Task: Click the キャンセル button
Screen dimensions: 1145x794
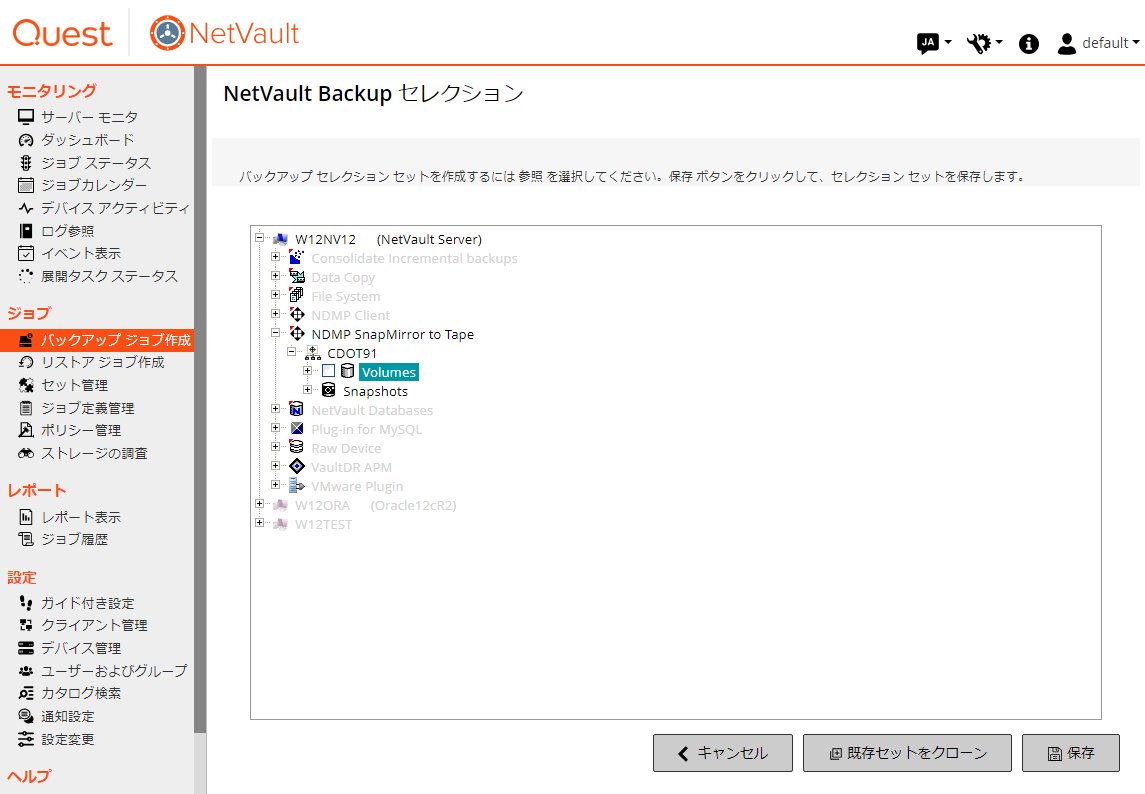Action: tap(723, 753)
